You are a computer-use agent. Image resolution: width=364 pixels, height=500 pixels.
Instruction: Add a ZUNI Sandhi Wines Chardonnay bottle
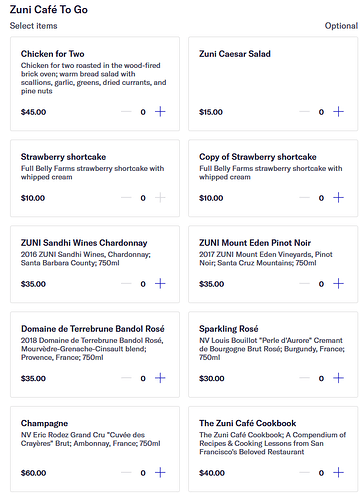pyautogui.click(x=160, y=284)
